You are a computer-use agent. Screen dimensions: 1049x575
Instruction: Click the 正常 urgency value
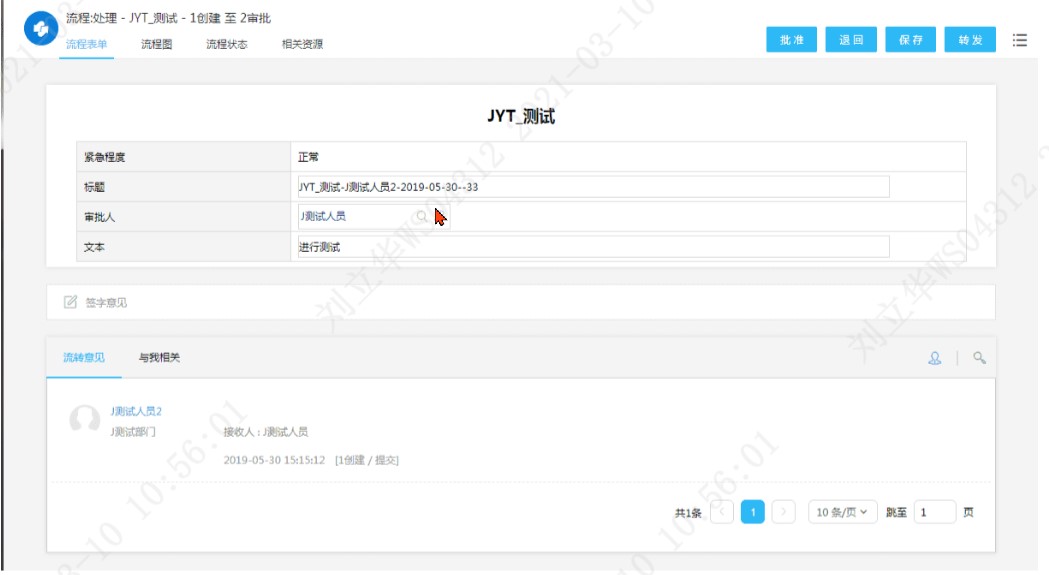tap(308, 157)
